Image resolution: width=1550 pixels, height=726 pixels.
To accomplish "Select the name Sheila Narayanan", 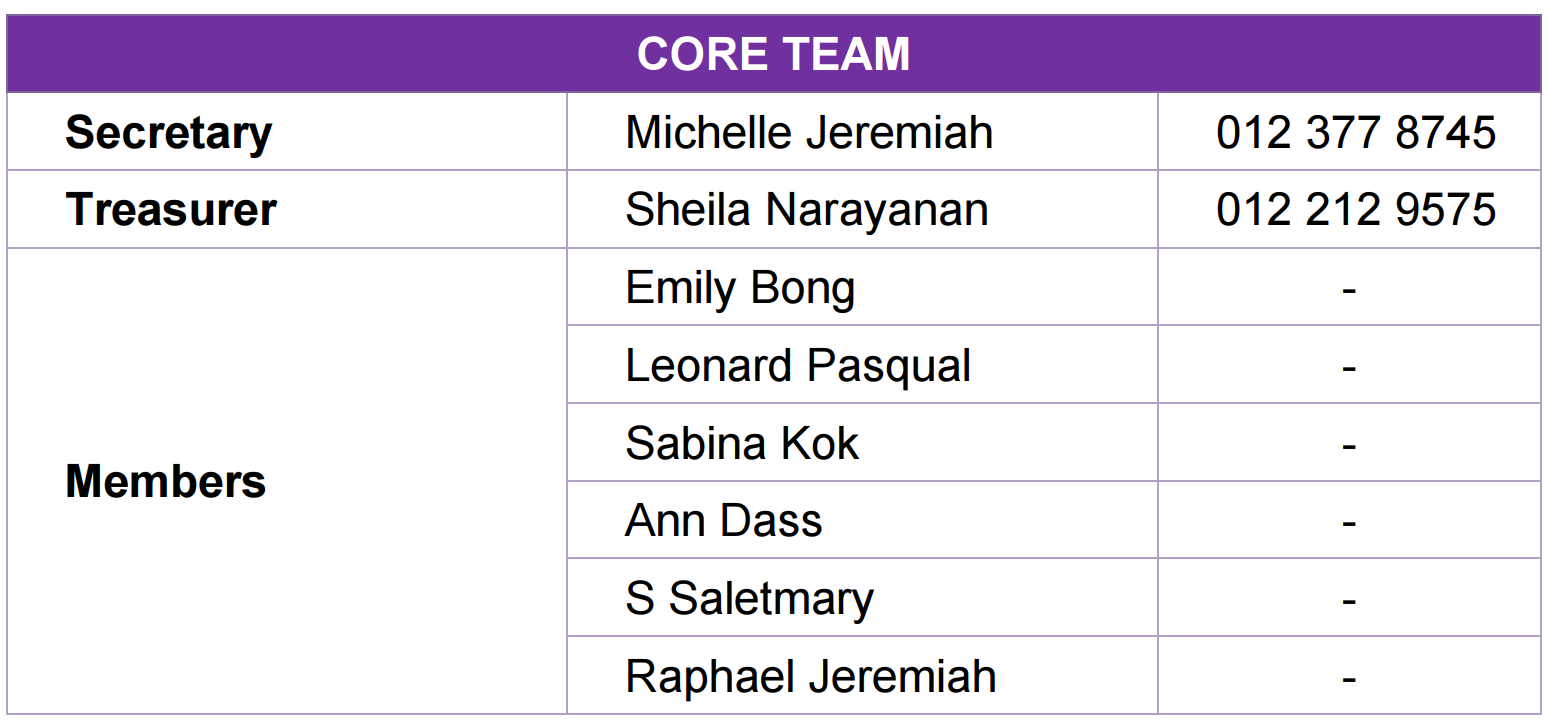I will 806,210.
